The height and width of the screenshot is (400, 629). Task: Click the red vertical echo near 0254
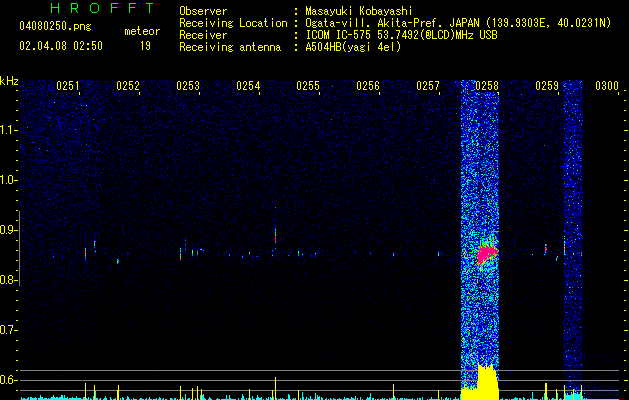pyautogui.click(x=275, y=236)
